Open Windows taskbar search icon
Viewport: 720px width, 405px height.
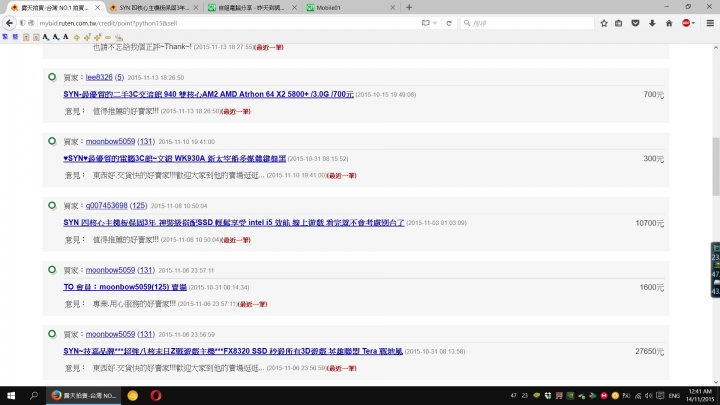34,395
